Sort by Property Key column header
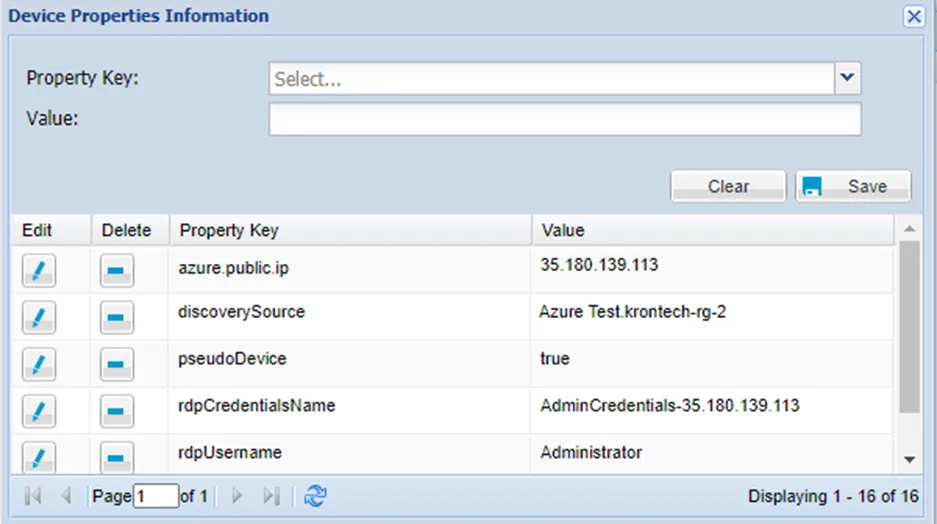Screen dimensions: 937x524 (x=351, y=230)
